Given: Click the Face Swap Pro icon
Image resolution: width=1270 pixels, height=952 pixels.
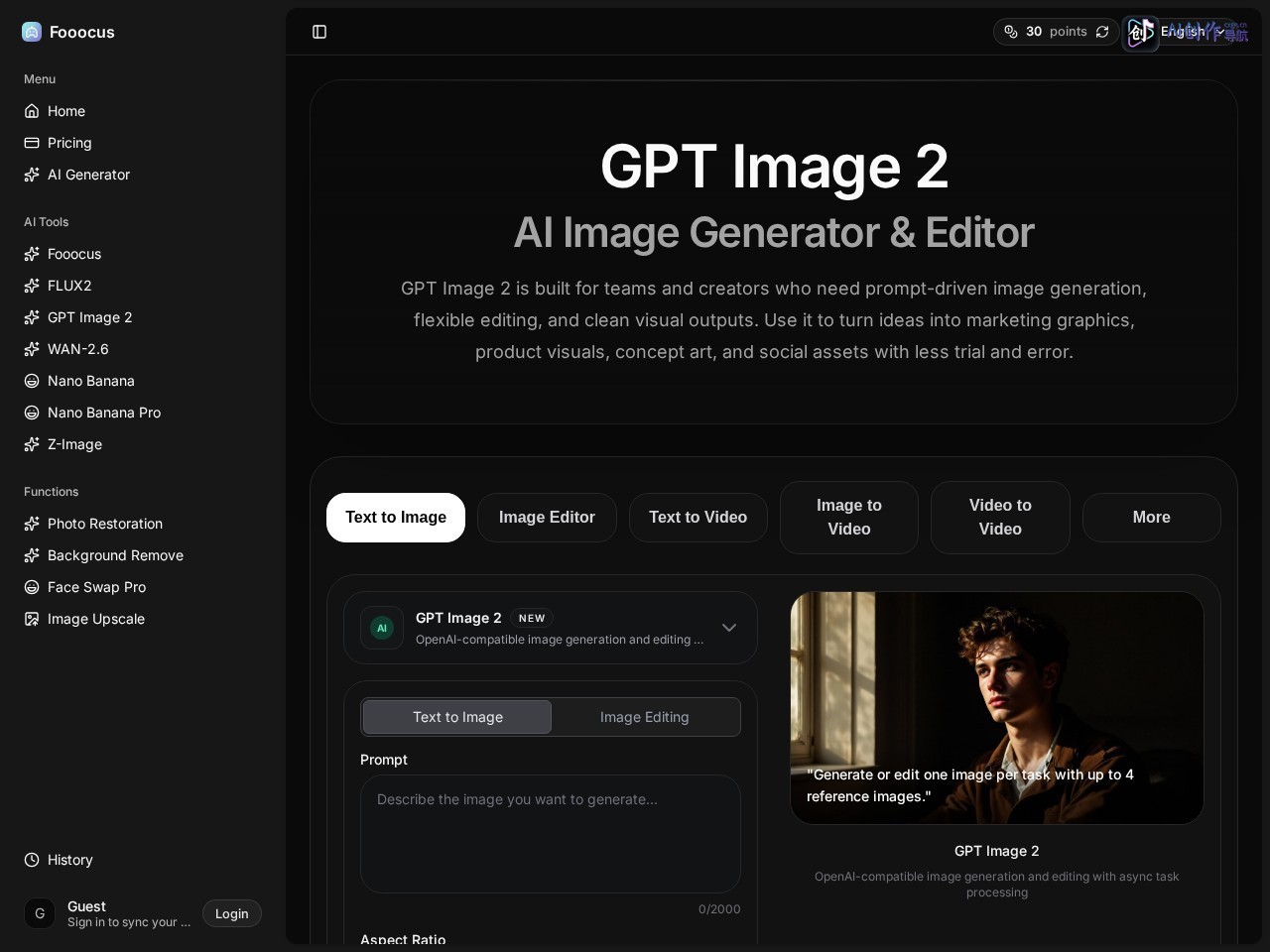Looking at the screenshot, I should (32, 587).
